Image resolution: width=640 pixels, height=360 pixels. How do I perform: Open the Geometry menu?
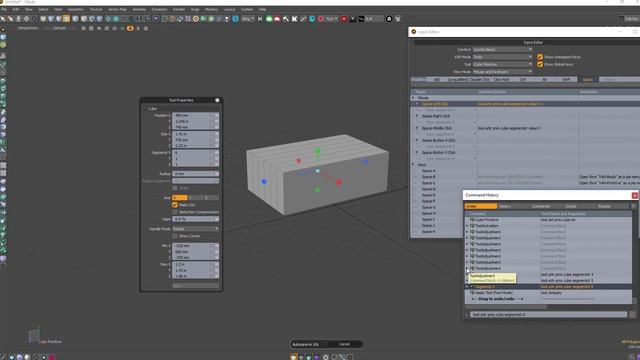[x=76, y=9]
